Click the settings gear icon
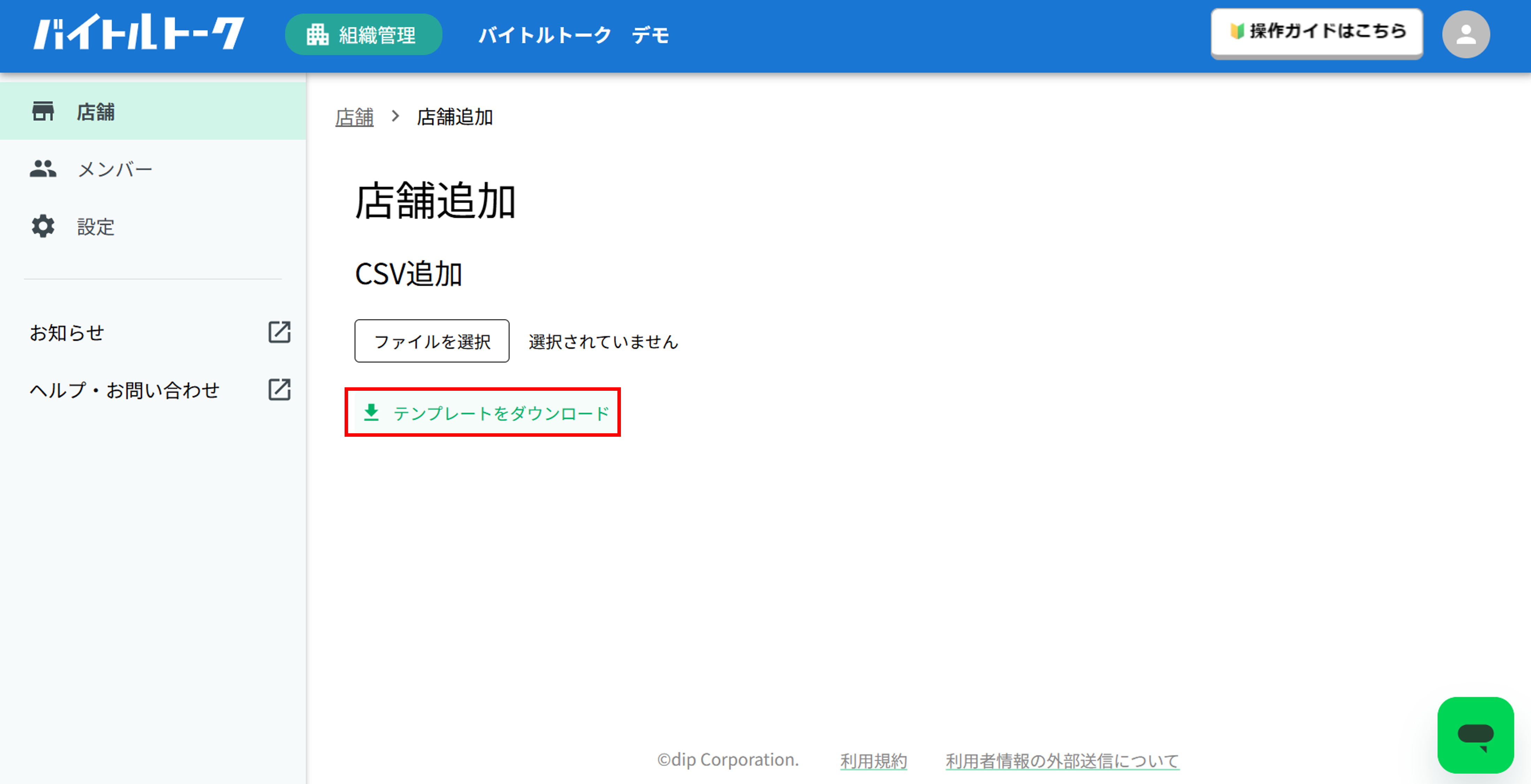Viewport: 1531px width, 784px height. tap(43, 226)
